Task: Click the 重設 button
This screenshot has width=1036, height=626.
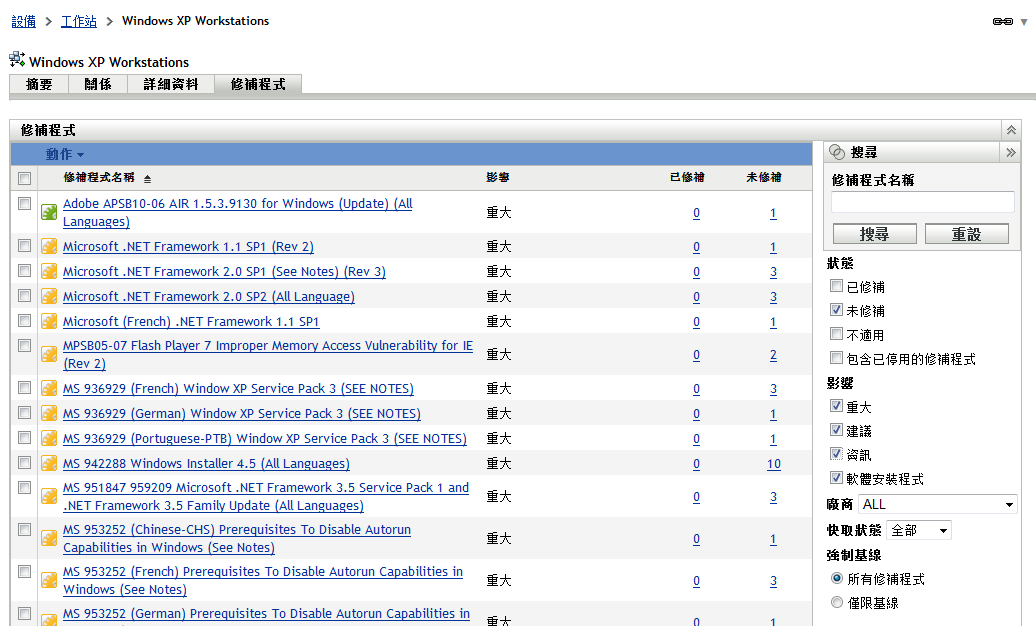Action: pos(967,234)
